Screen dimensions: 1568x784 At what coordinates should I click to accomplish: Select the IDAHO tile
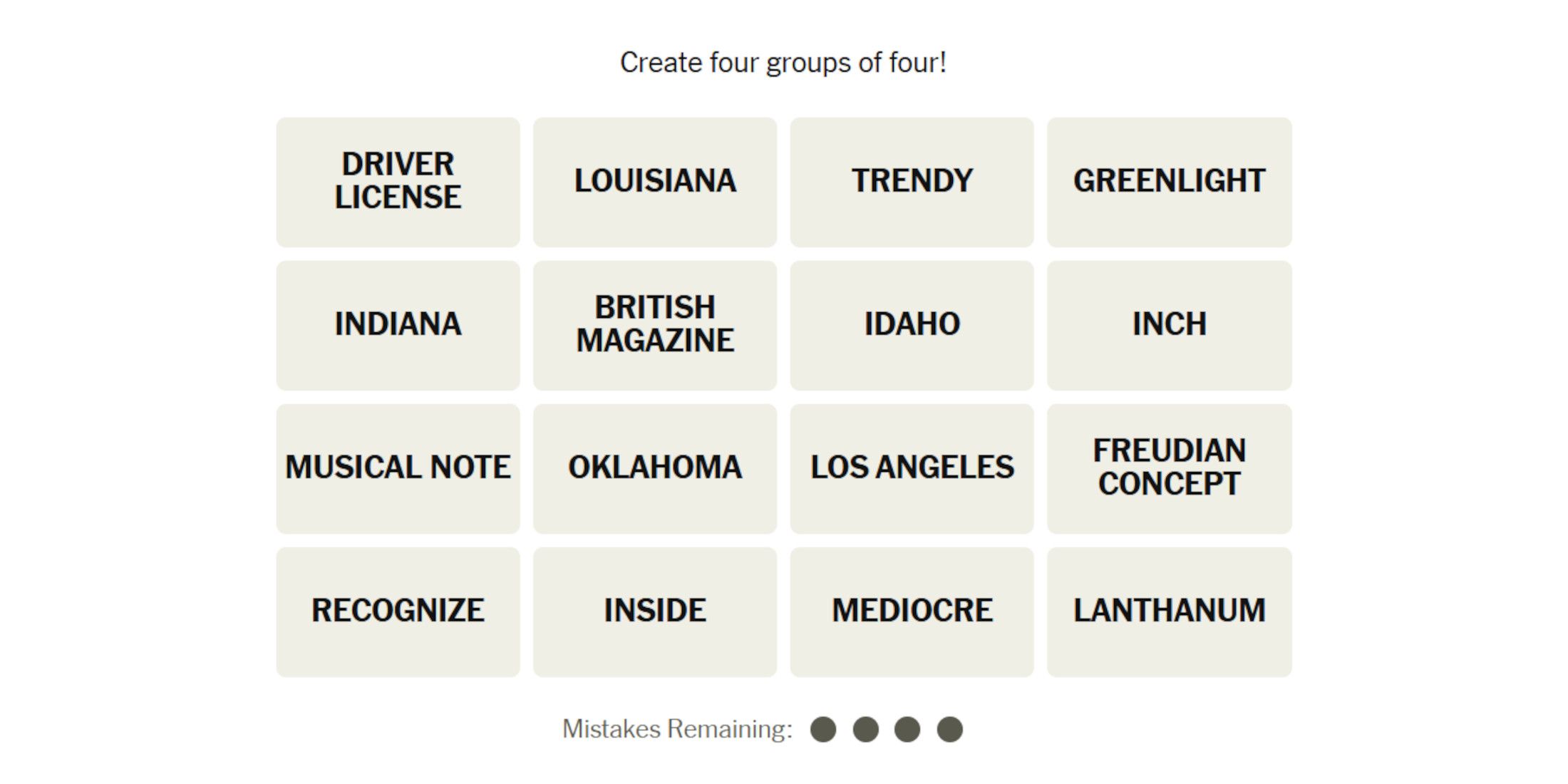912,325
